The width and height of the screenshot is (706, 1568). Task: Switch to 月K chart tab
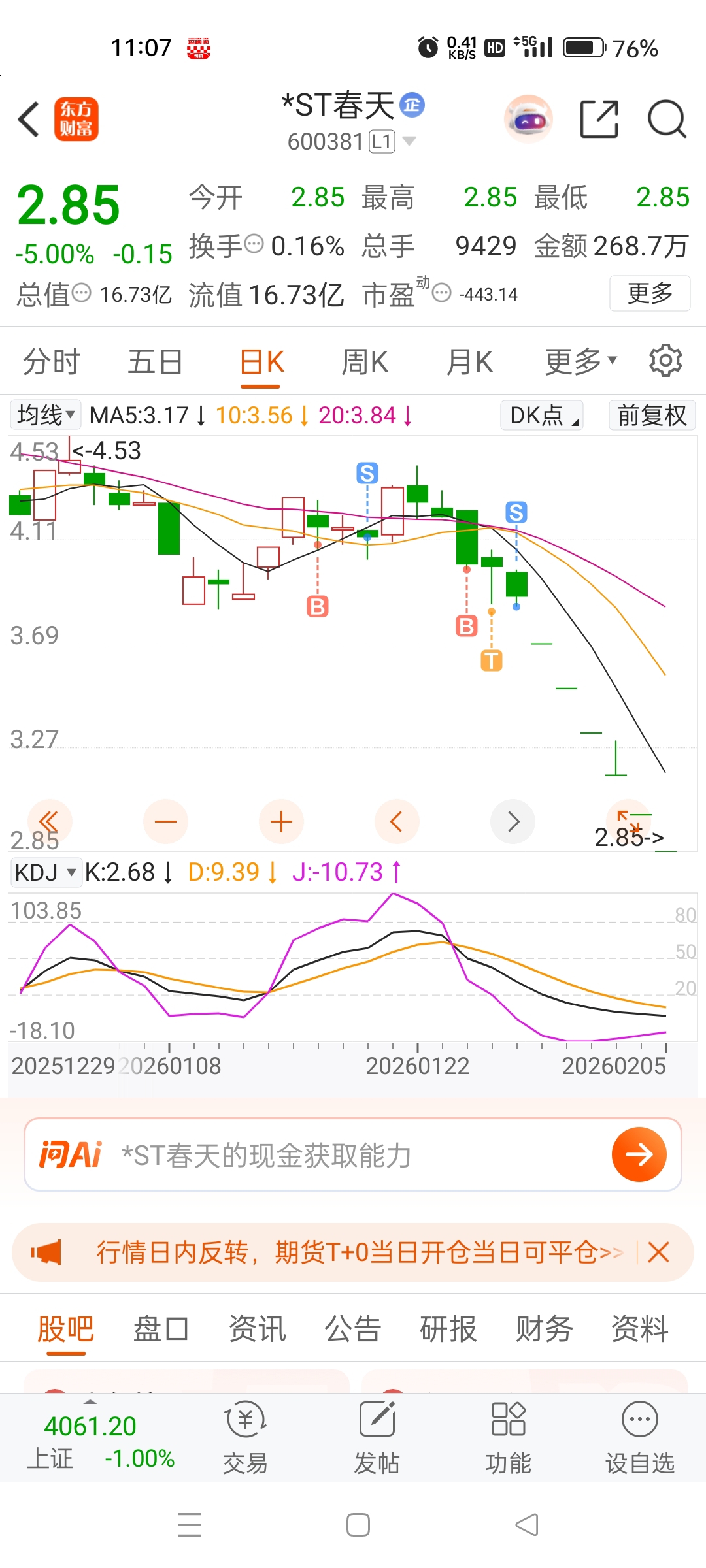[469, 361]
